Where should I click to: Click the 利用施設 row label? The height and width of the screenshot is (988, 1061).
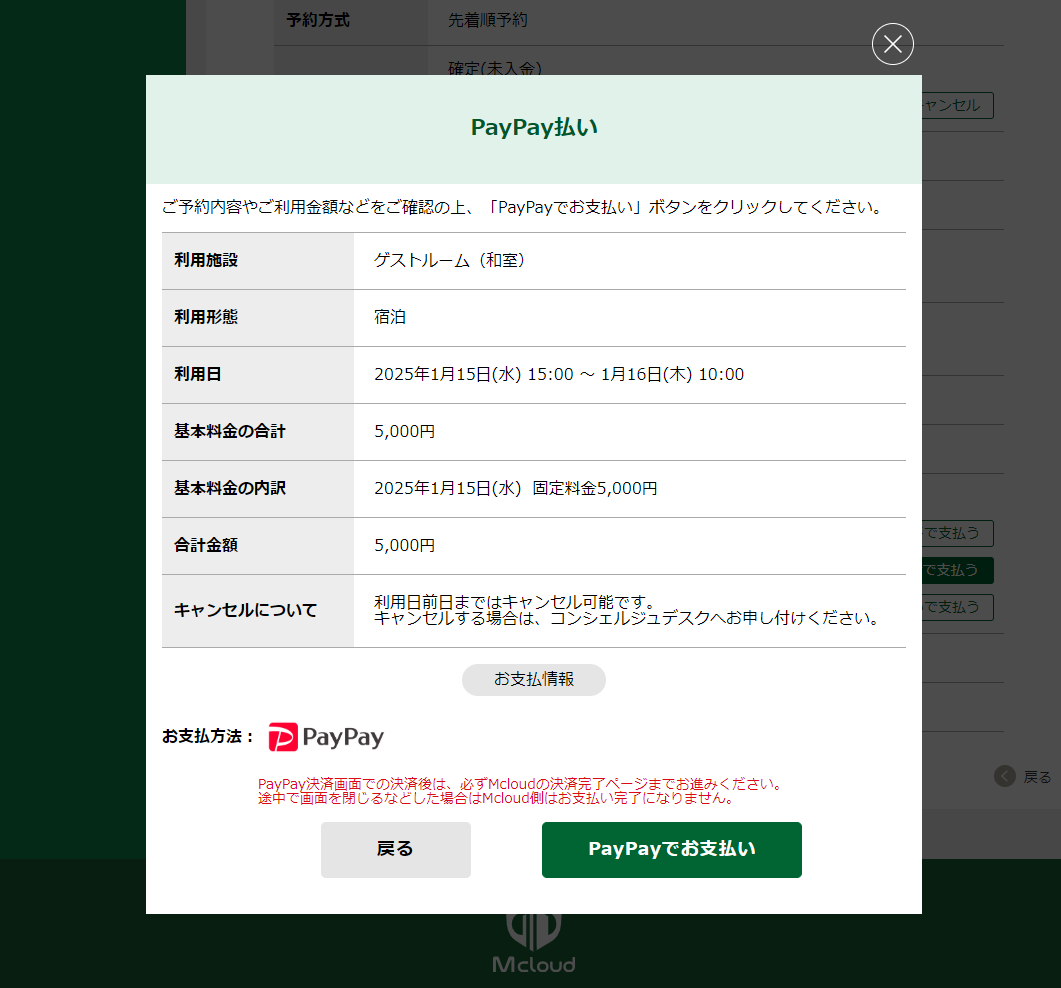(x=206, y=261)
